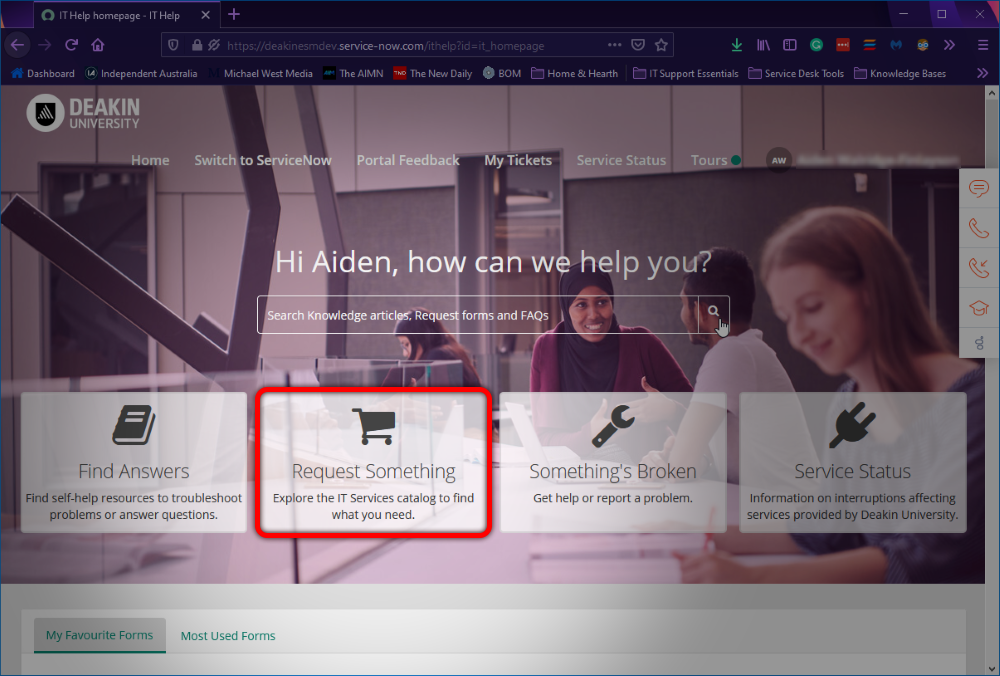The width and height of the screenshot is (1000, 676).
Task: Open the graduation cap student help icon
Action: coord(978,308)
